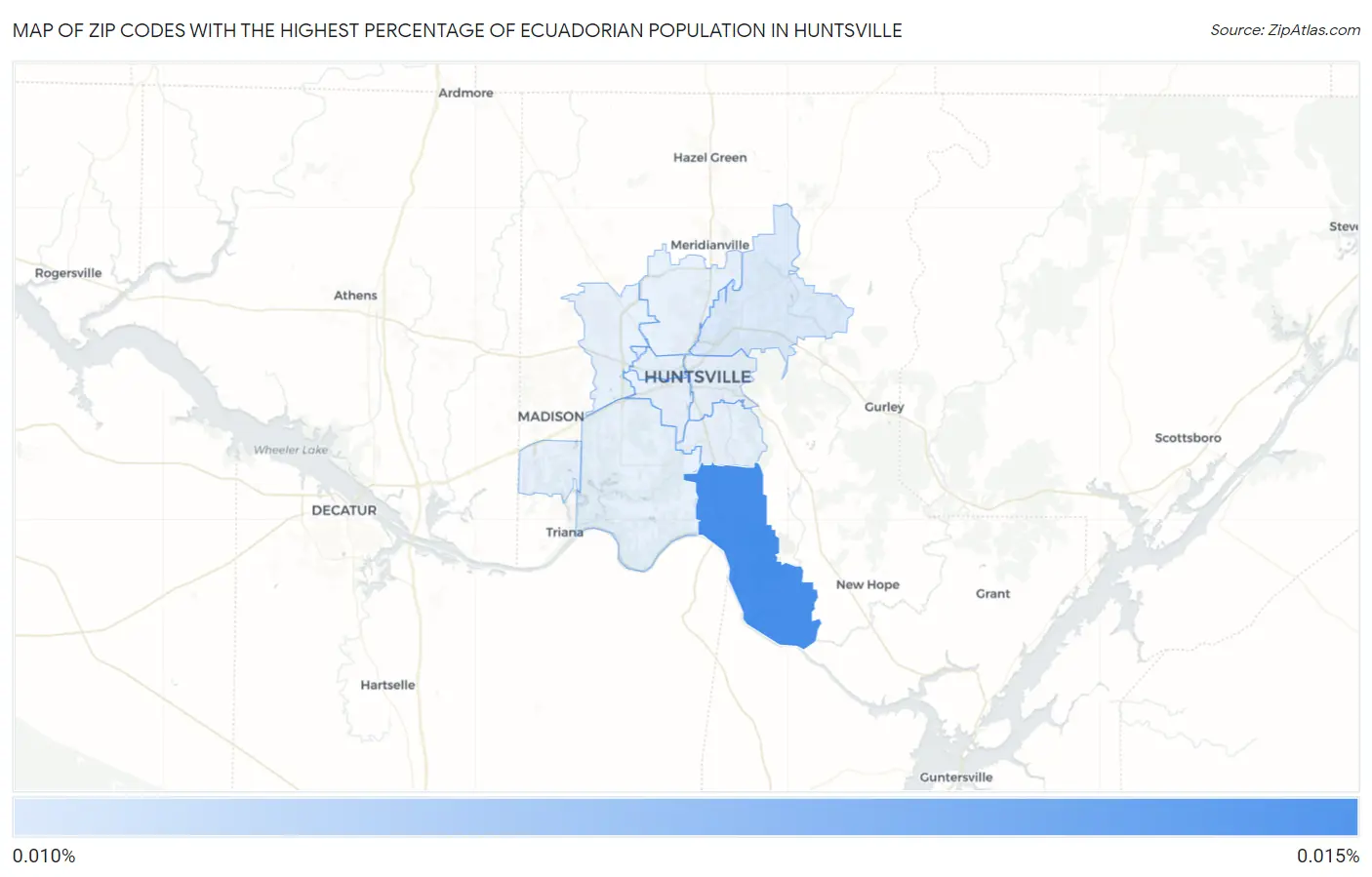Click the MADISON city label
This screenshot has width=1372, height=877.
(x=550, y=417)
